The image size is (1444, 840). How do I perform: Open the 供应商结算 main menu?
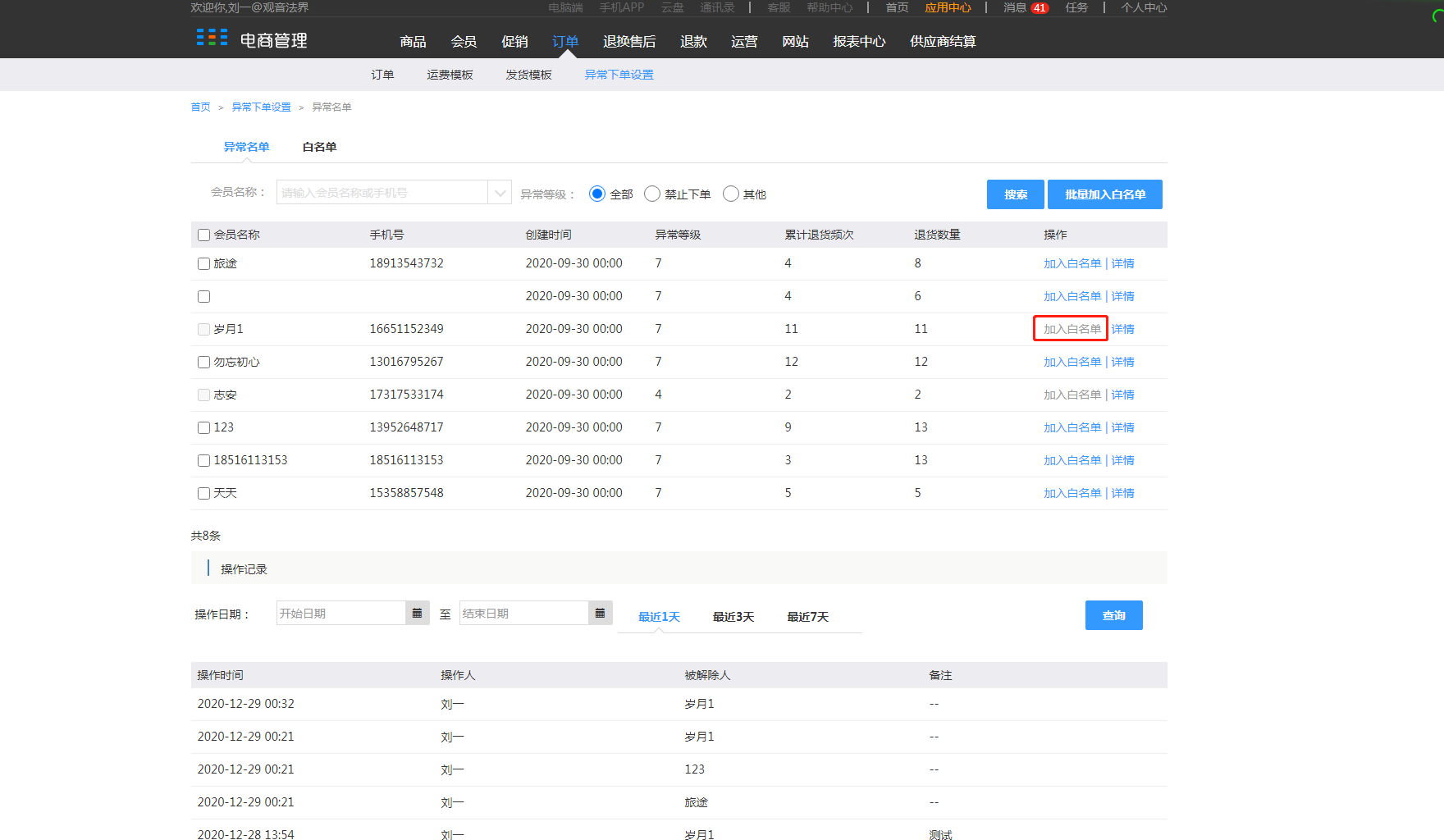[x=943, y=41]
